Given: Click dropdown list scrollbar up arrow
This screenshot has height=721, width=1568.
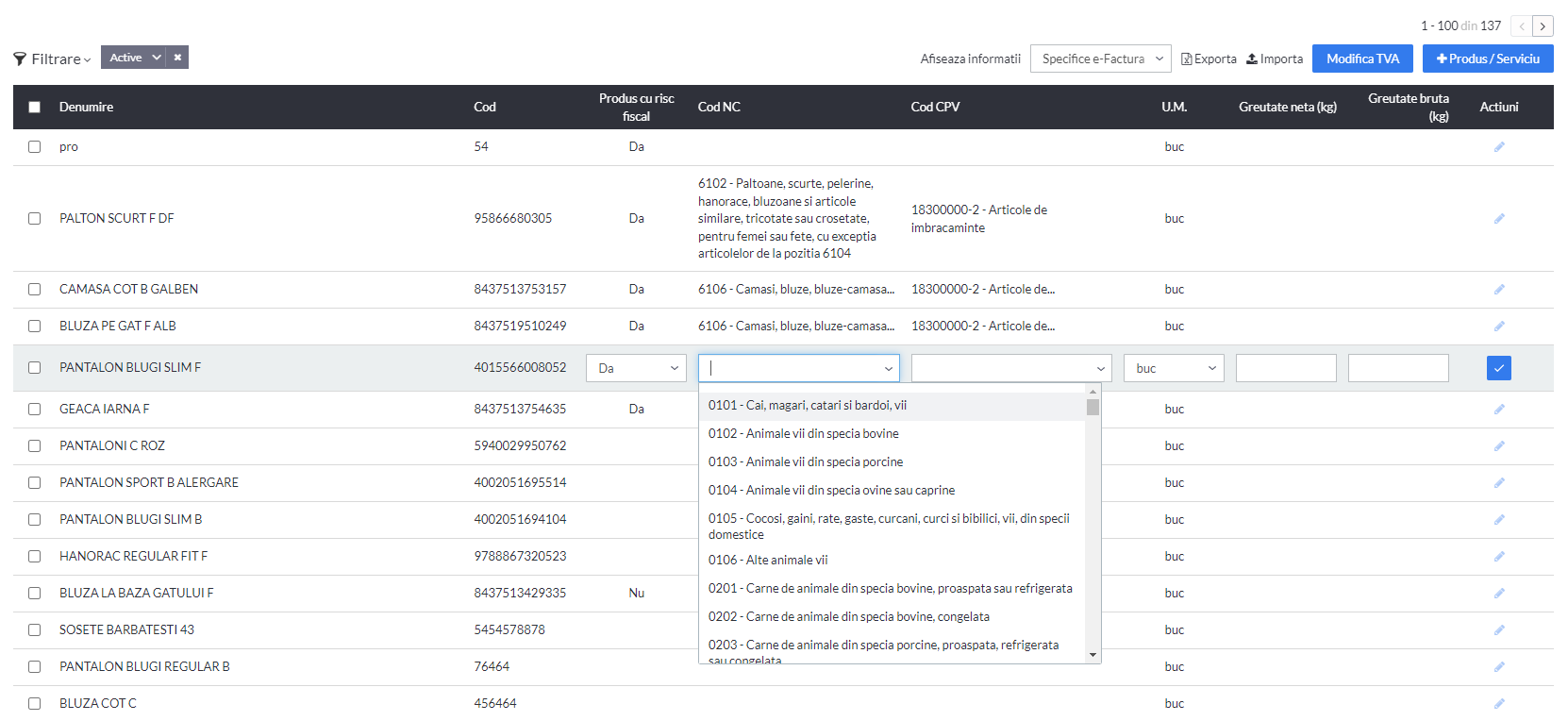Looking at the screenshot, I should [1093, 391].
